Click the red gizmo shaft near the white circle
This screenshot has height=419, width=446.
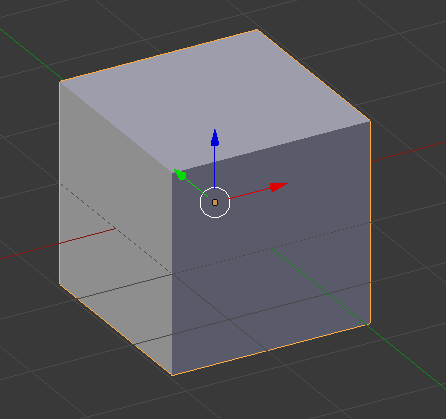pos(249,194)
